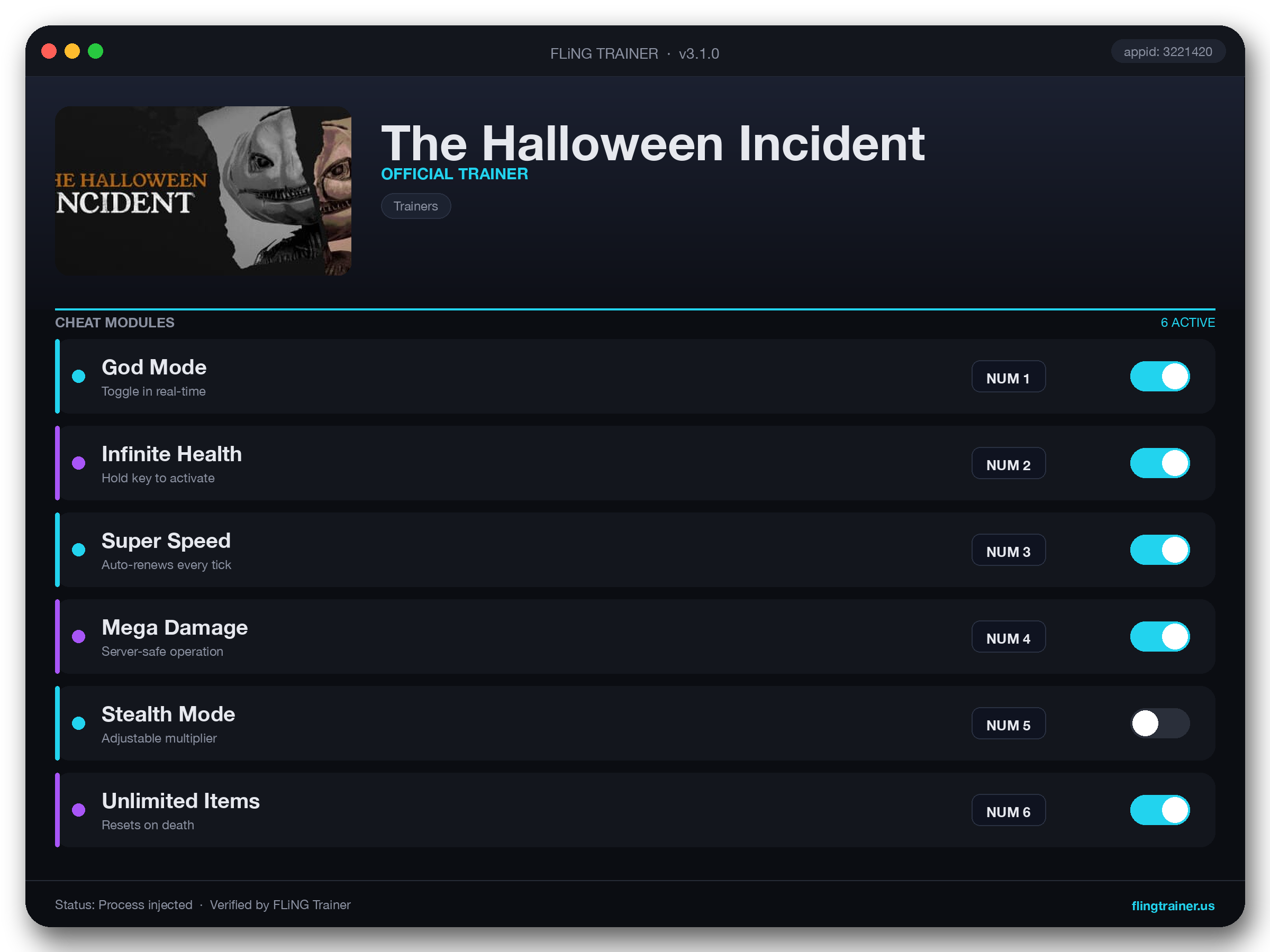Click 'Toggle in real-time' description

point(153,391)
